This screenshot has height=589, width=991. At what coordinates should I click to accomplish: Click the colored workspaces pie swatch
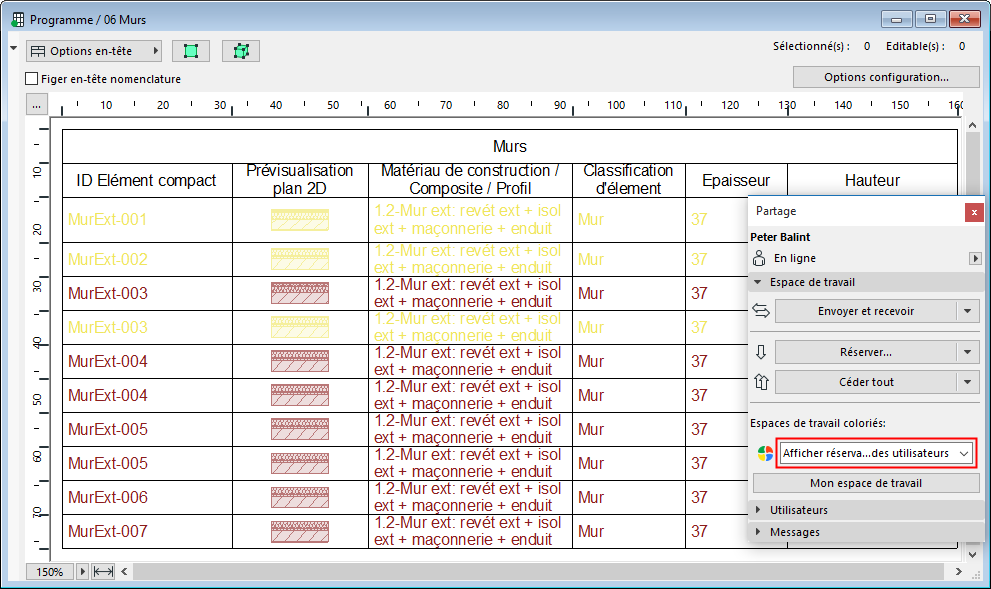point(764,453)
